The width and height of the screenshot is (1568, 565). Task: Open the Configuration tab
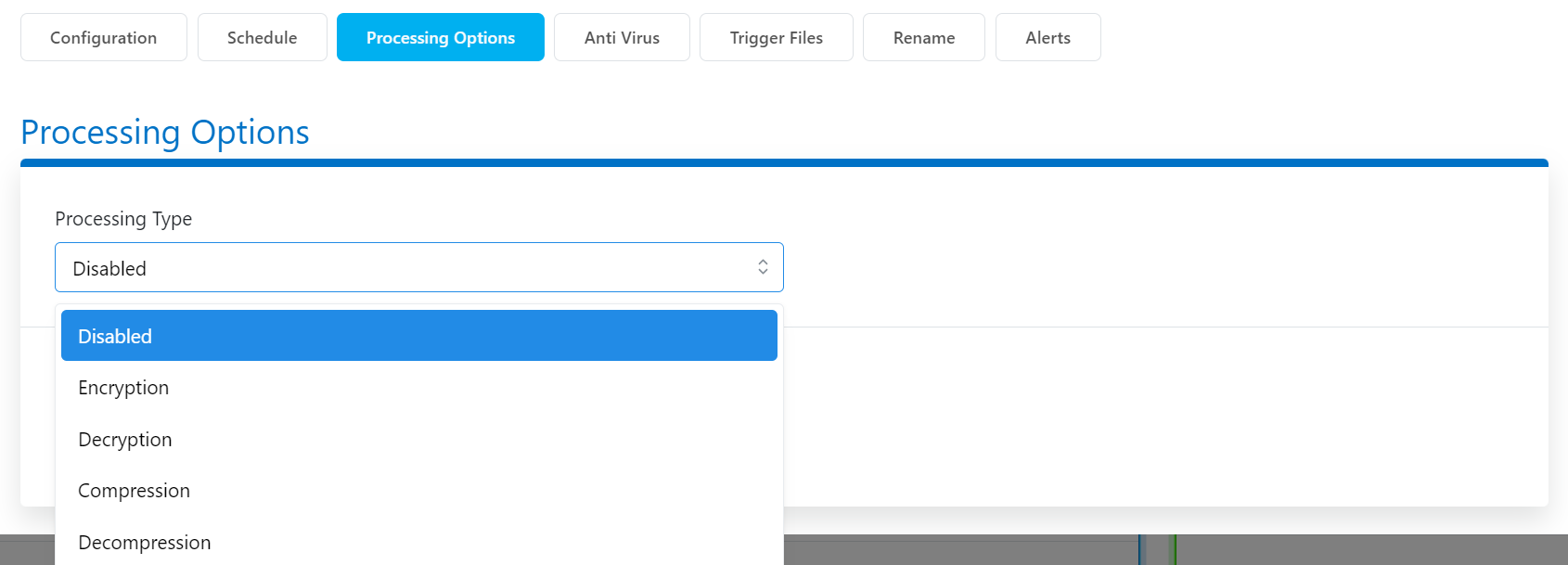pyautogui.click(x=103, y=37)
